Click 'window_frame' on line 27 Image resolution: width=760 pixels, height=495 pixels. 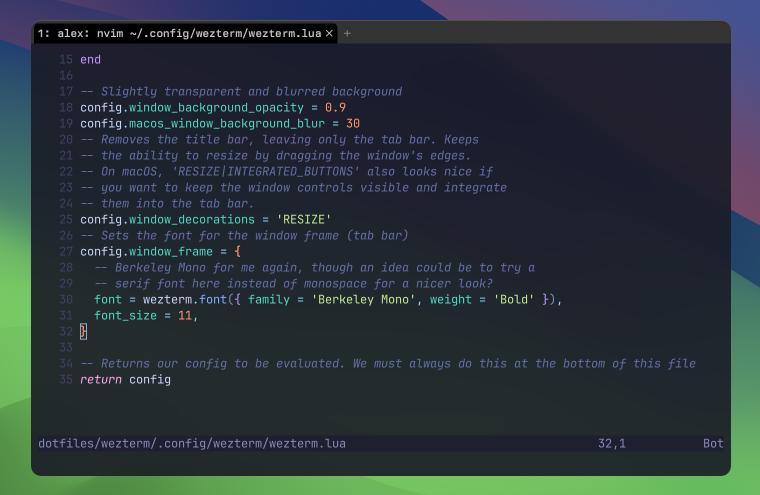171,252
